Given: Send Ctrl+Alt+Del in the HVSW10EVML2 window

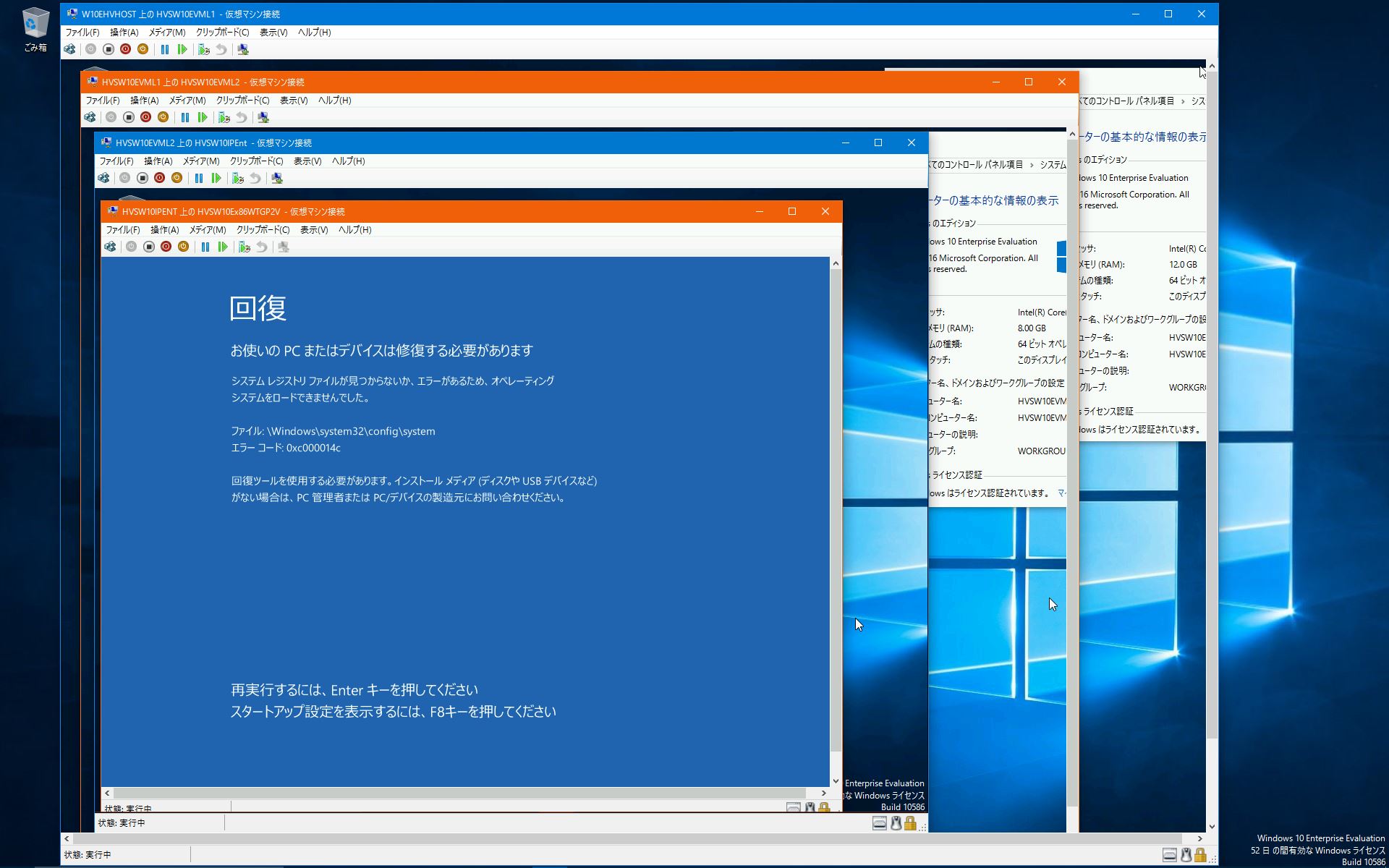Looking at the screenshot, I should (x=90, y=117).
